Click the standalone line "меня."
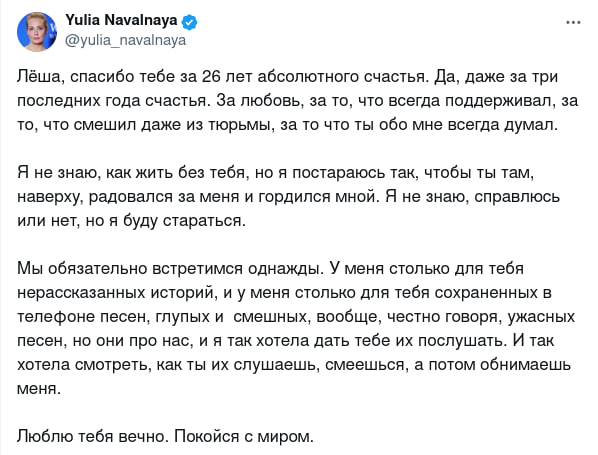 click(x=39, y=389)
